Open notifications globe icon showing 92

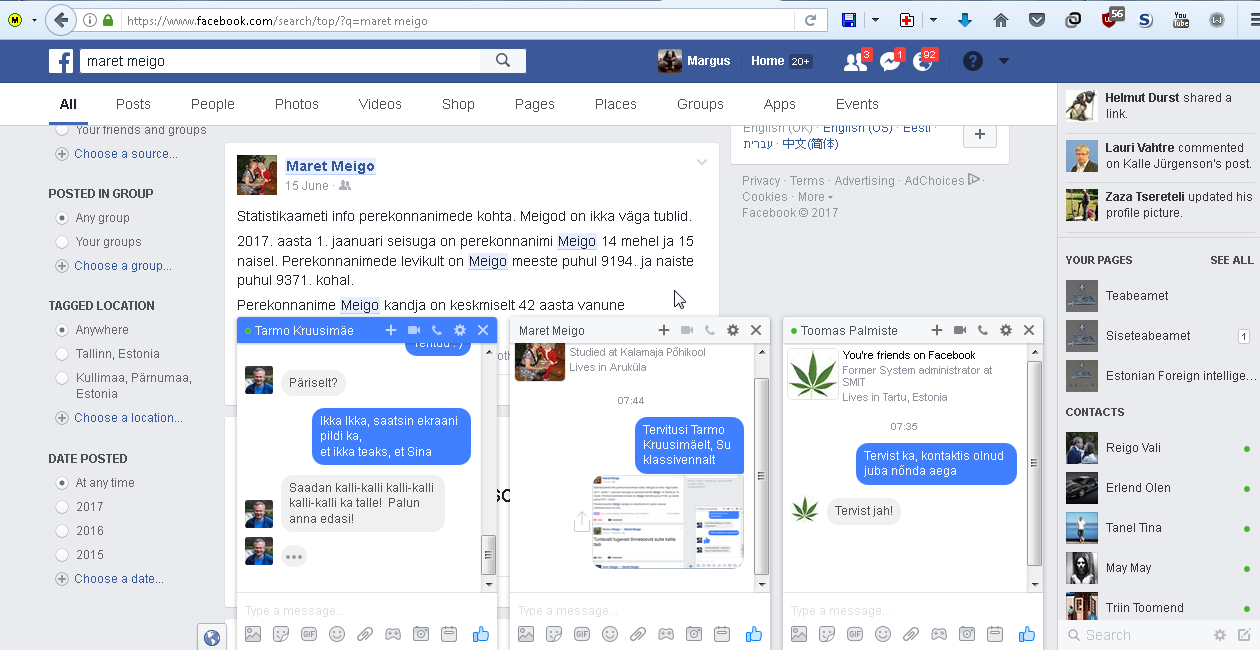pos(923,62)
